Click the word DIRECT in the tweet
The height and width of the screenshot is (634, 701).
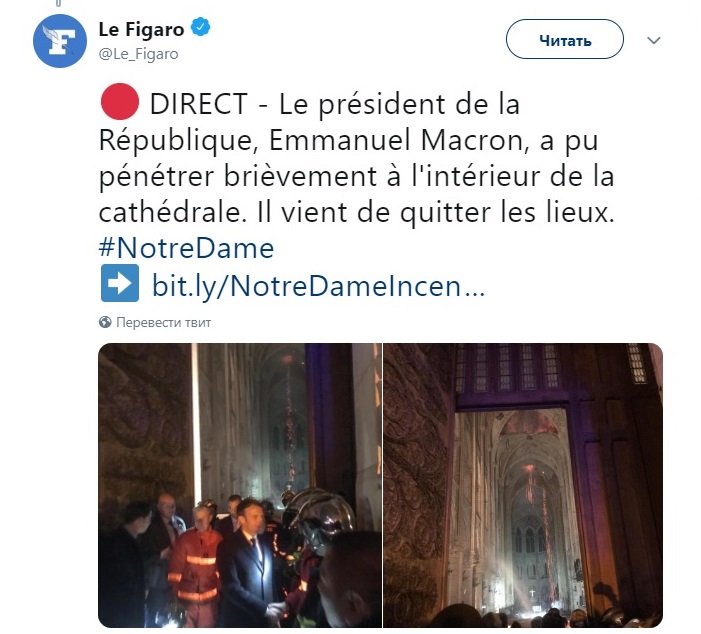click(x=198, y=103)
